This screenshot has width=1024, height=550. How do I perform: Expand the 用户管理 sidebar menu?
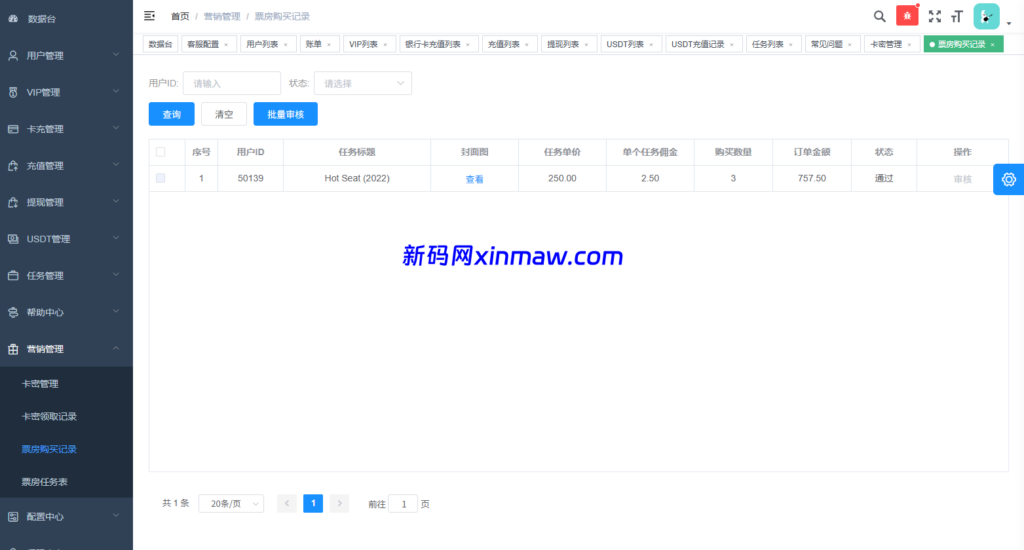(116, 55)
